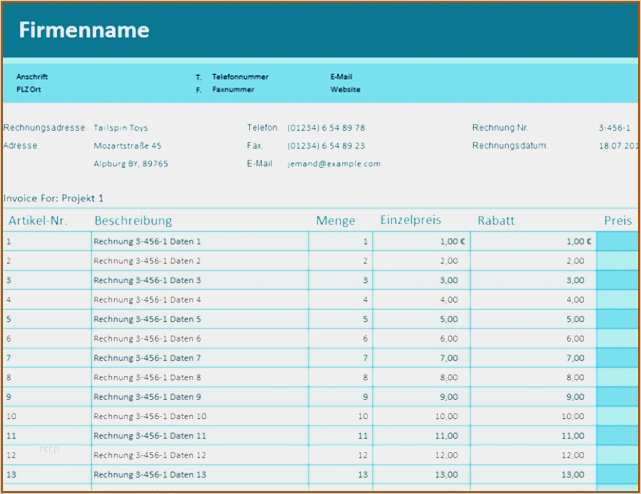Select the Tailspin Toys cell
The width and height of the screenshot is (641, 494).
tap(121, 128)
